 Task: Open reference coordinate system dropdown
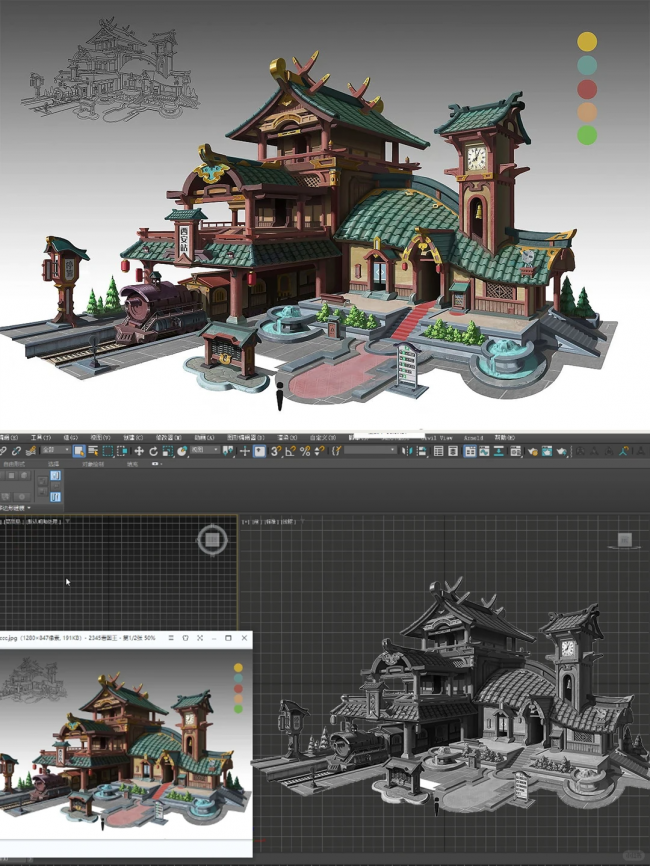203,451
